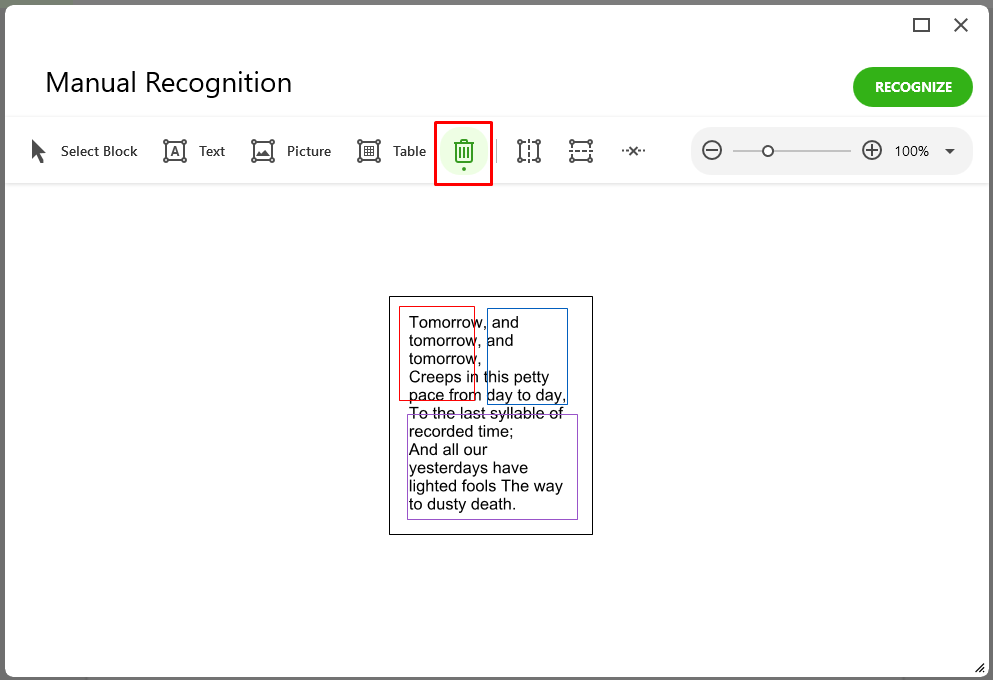Viewport: 993px width, 680px height.
Task: Click the zoom slider handle
Action: (768, 151)
